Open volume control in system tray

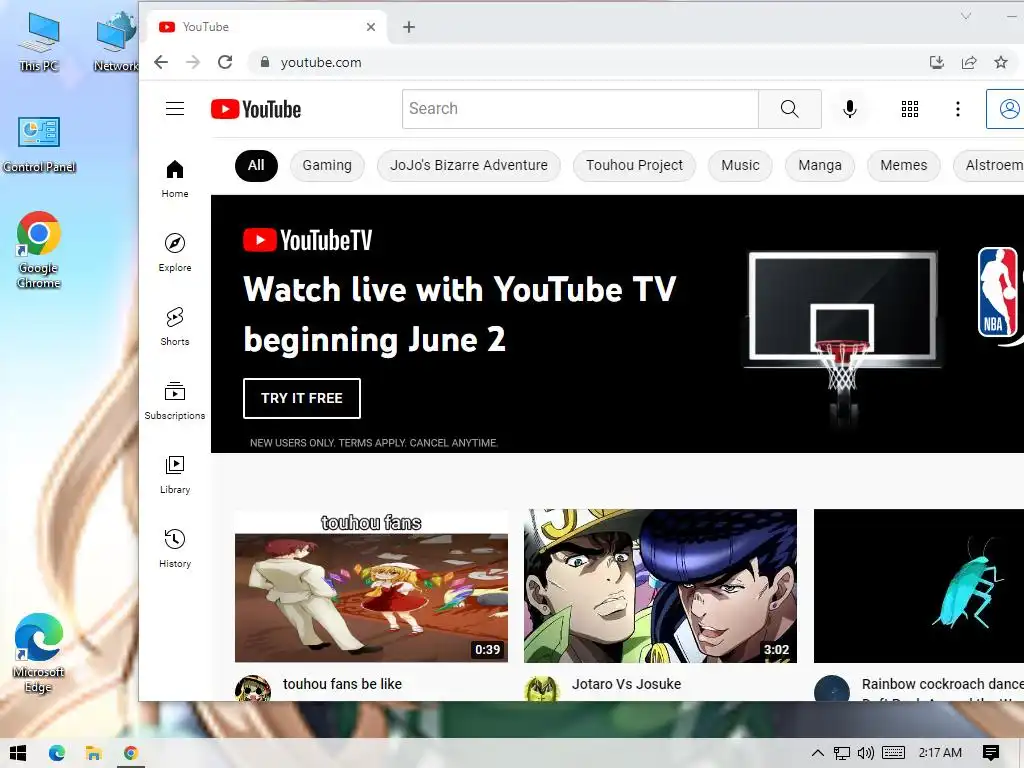[x=865, y=753]
